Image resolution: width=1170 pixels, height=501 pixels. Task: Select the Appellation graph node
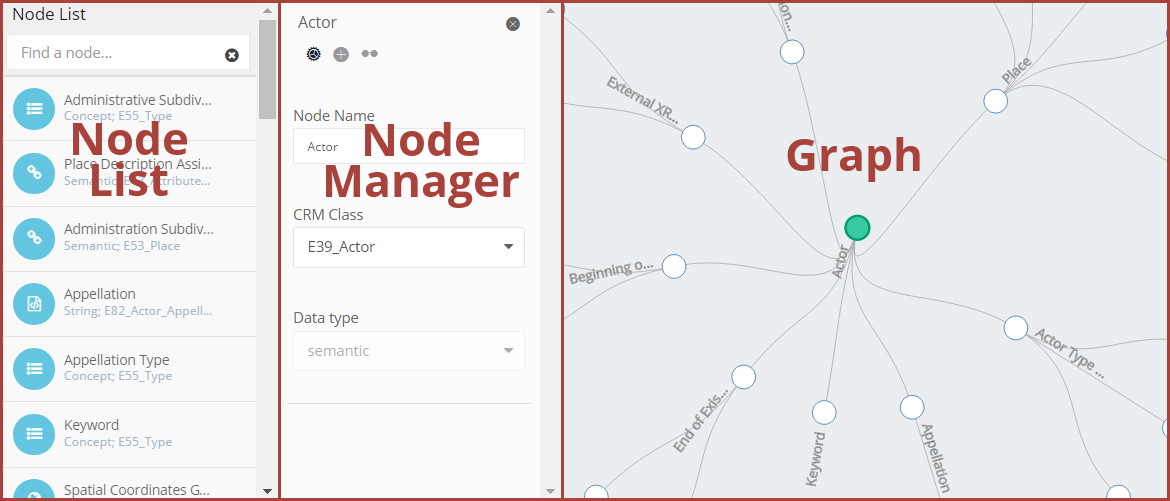point(912,408)
